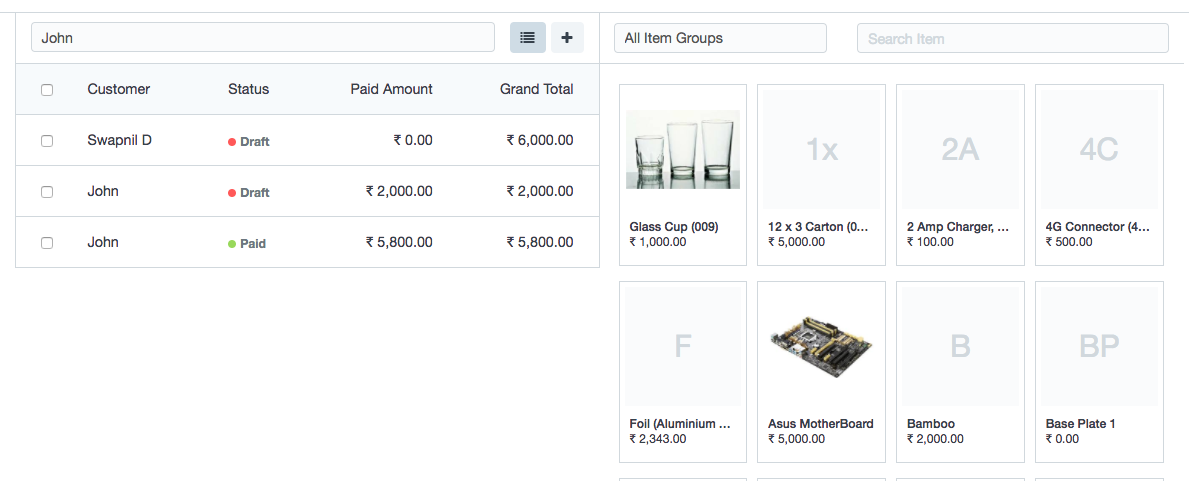Image resolution: width=1189 pixels, height=481 pixels.
Task: Tick the checkbox for John's Paid invoice
Action: pos(47,243)
